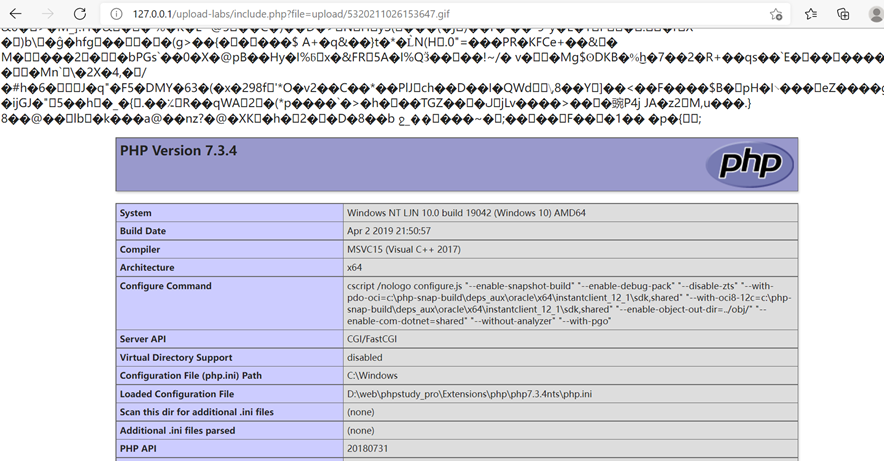Select the 'Configure Command' row label
884x461 pixels.
click(165, 286)
